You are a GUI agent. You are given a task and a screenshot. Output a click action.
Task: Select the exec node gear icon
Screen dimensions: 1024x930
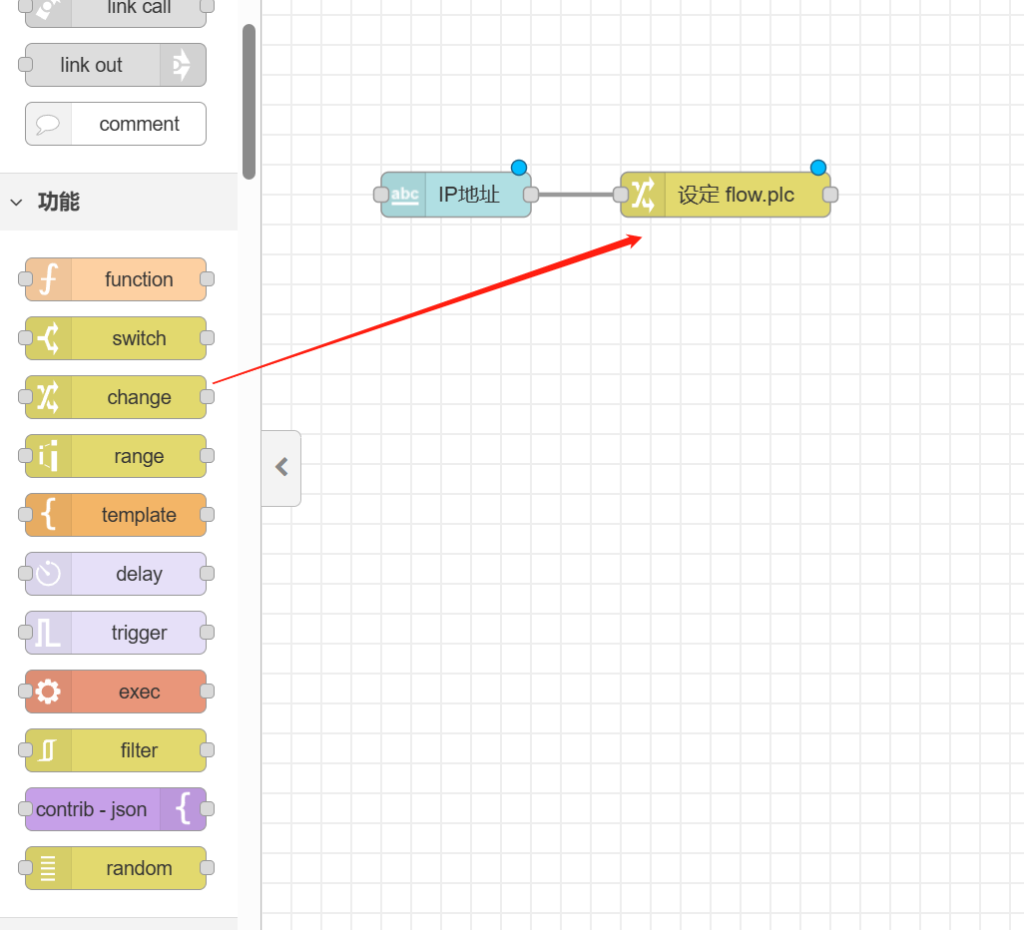48,692
